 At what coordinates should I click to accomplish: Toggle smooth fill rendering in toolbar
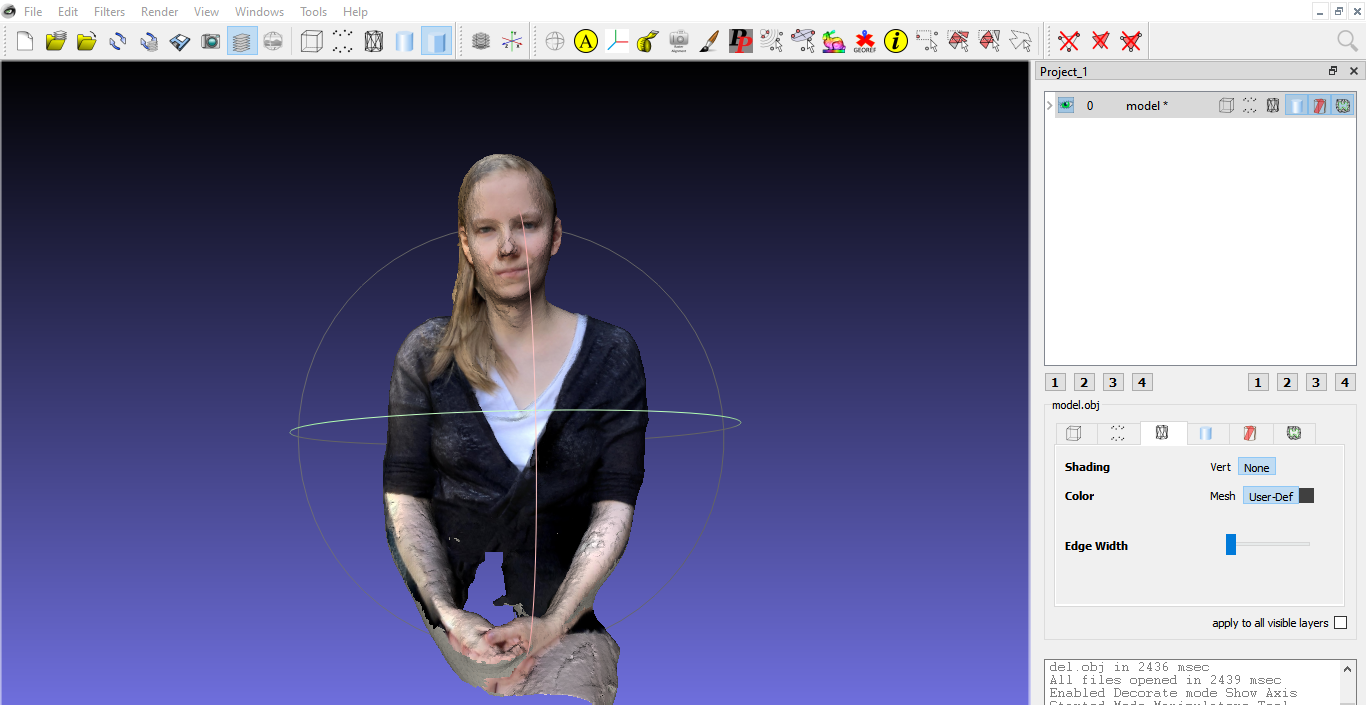click(x=405, y=41)
